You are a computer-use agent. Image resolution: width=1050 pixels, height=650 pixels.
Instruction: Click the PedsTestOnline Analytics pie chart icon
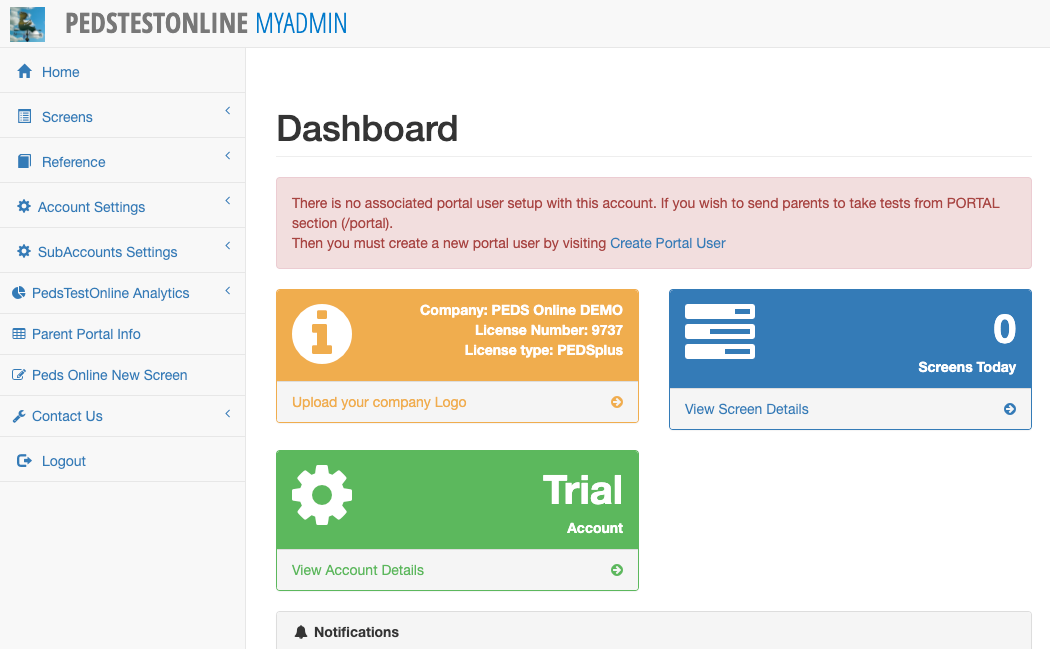click(x=22, y=292)
